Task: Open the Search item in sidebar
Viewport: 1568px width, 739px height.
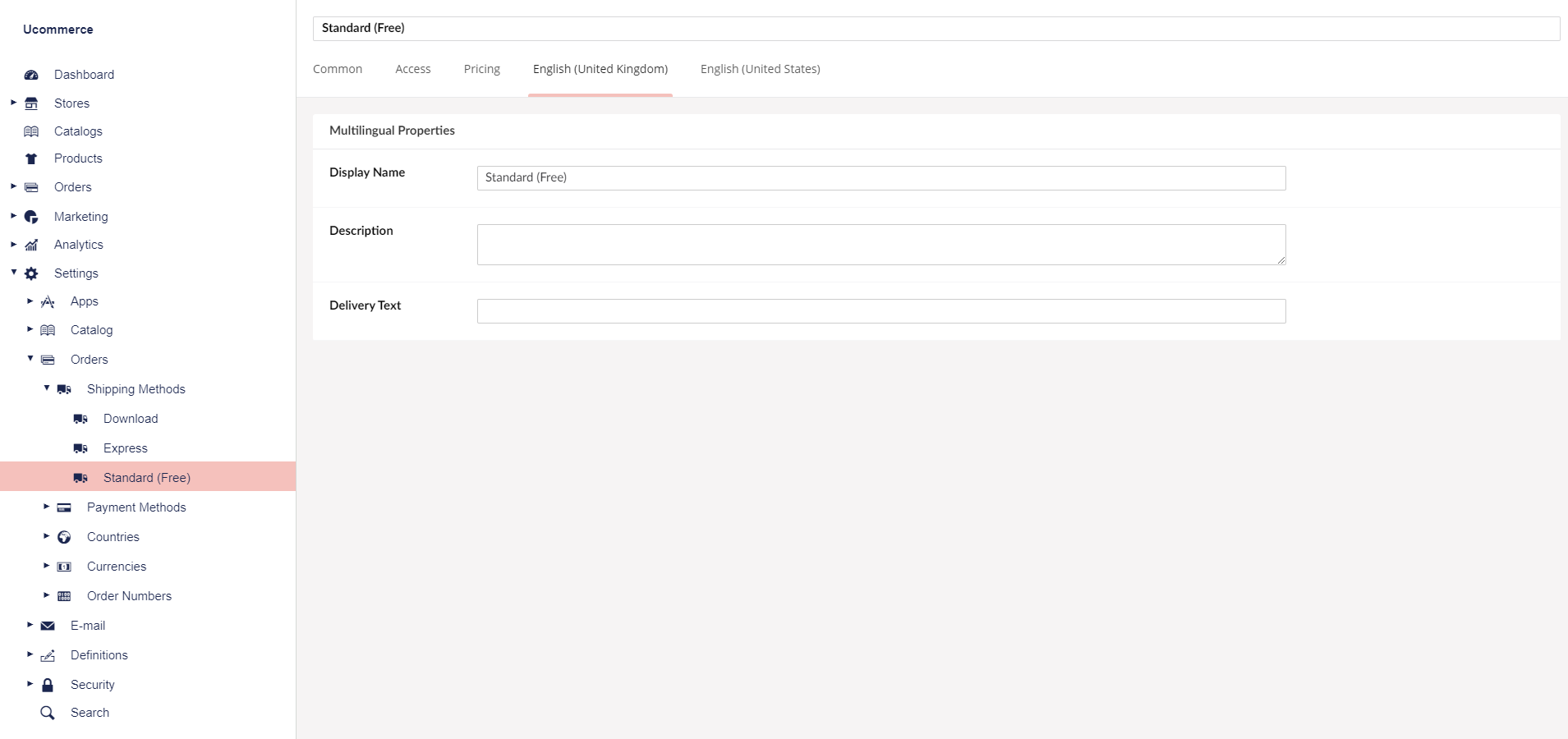Action: 90,713
